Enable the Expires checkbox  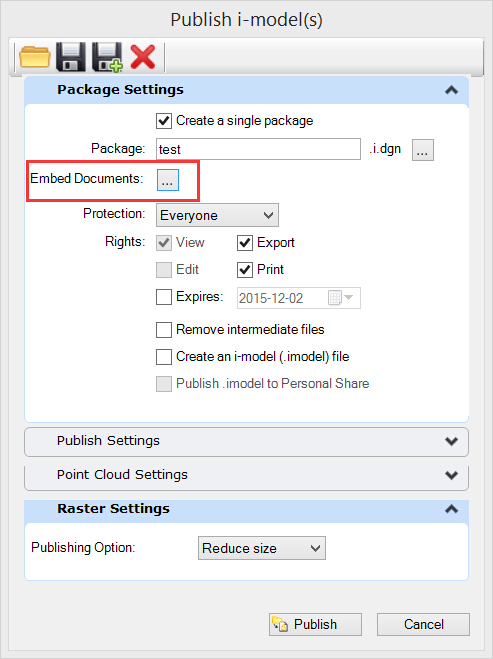(x=164, y=297)
